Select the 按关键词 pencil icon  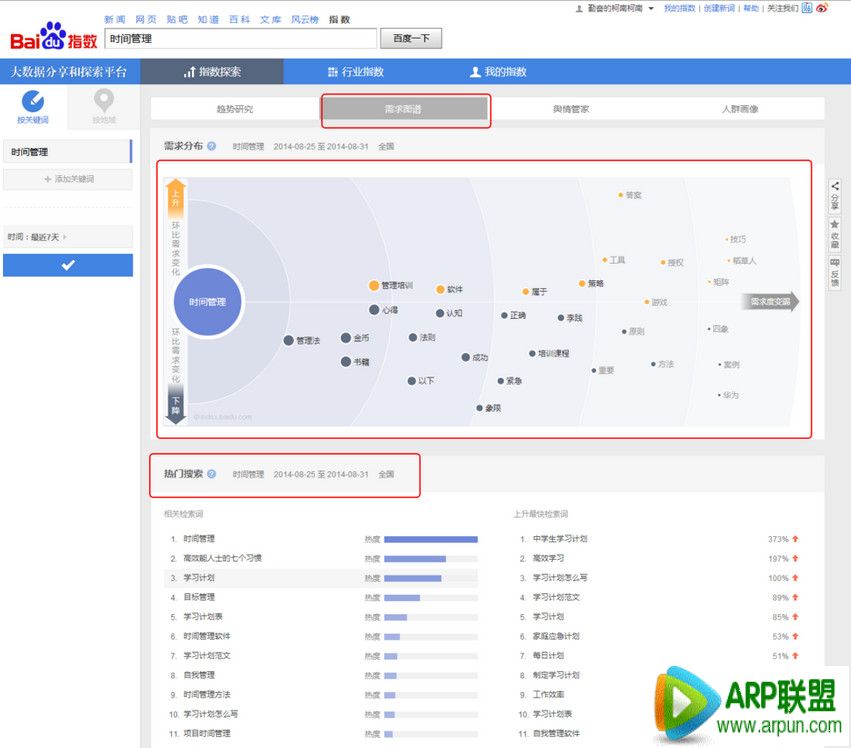coord(32,102)
